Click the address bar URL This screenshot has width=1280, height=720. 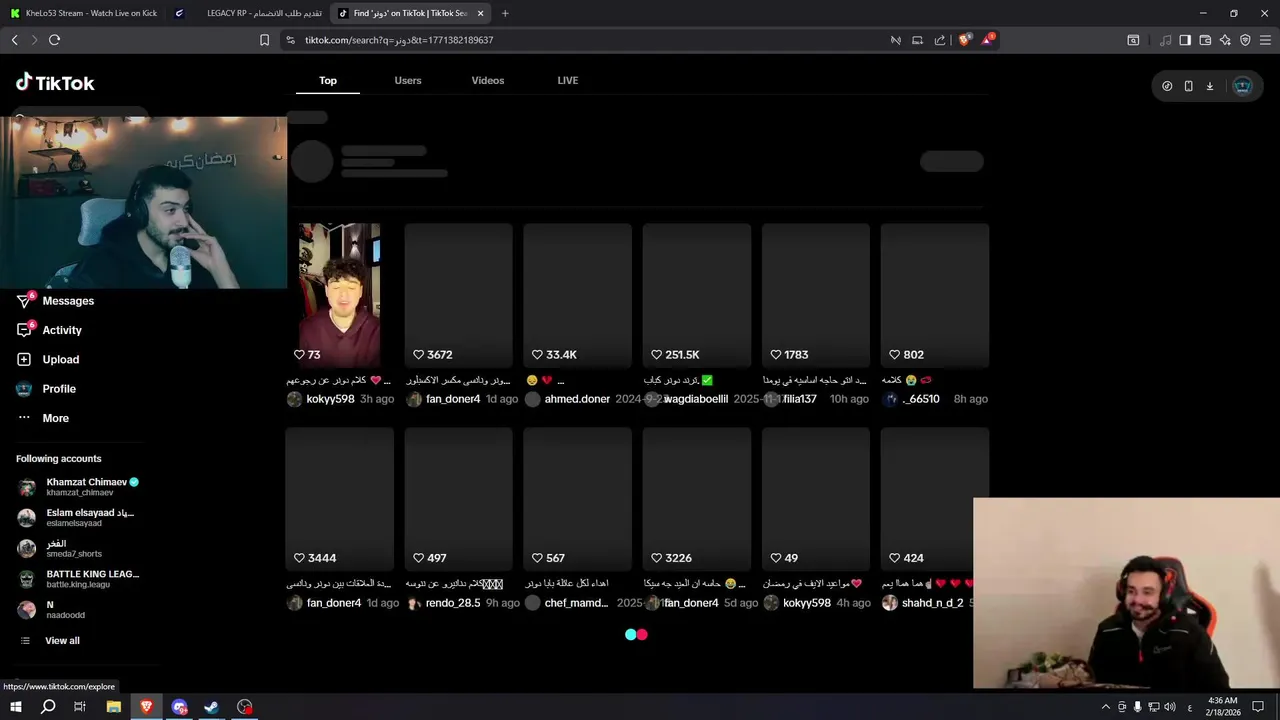pos(399,40)
